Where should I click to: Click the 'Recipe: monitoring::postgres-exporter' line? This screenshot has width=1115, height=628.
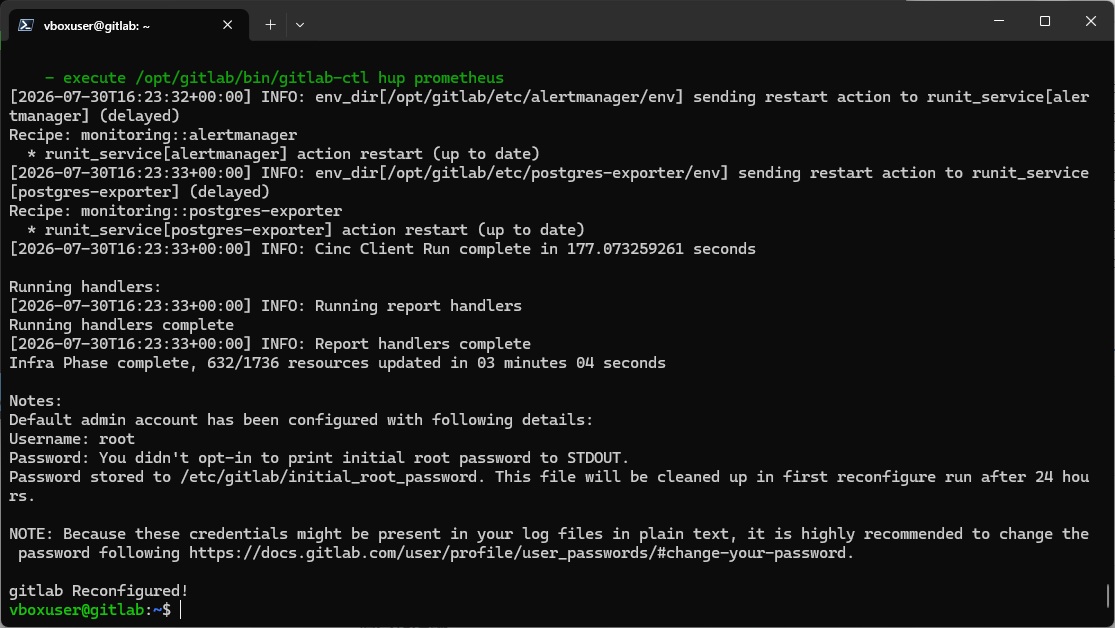176,211
